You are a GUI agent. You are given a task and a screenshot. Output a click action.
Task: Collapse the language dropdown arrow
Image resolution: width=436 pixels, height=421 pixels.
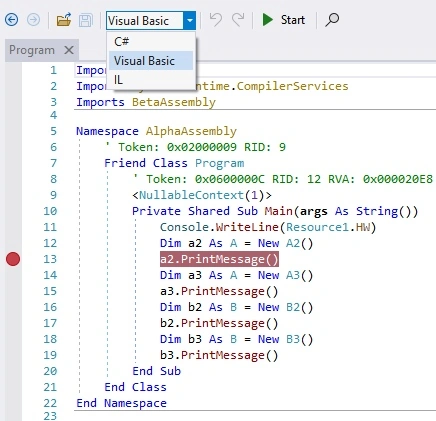click(190, 20)
